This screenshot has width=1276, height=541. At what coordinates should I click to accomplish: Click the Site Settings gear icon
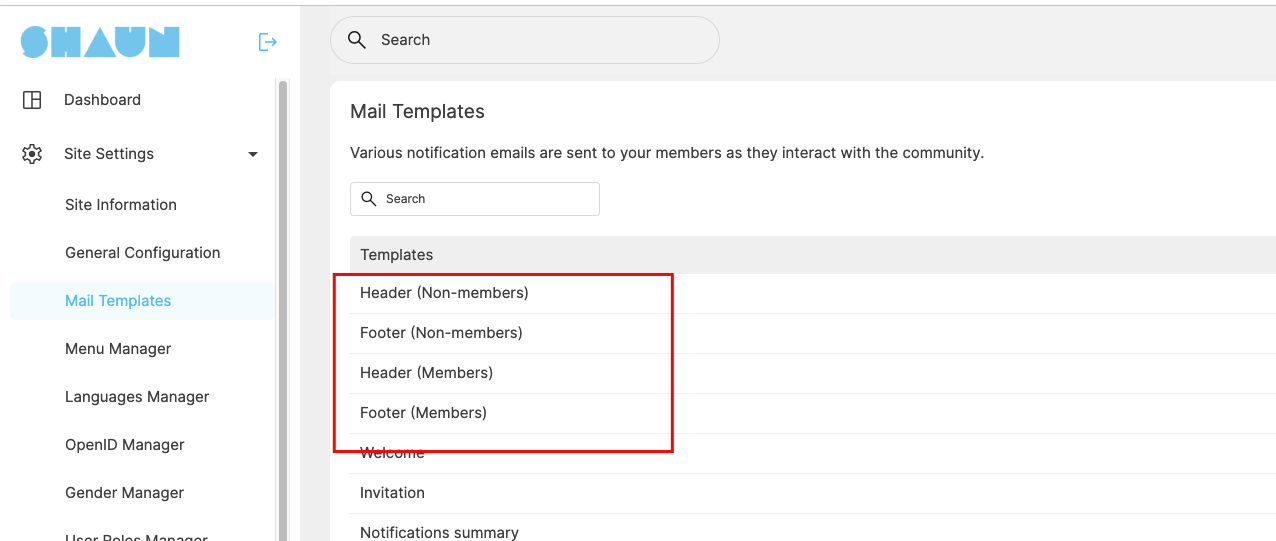tap(32, 154)
